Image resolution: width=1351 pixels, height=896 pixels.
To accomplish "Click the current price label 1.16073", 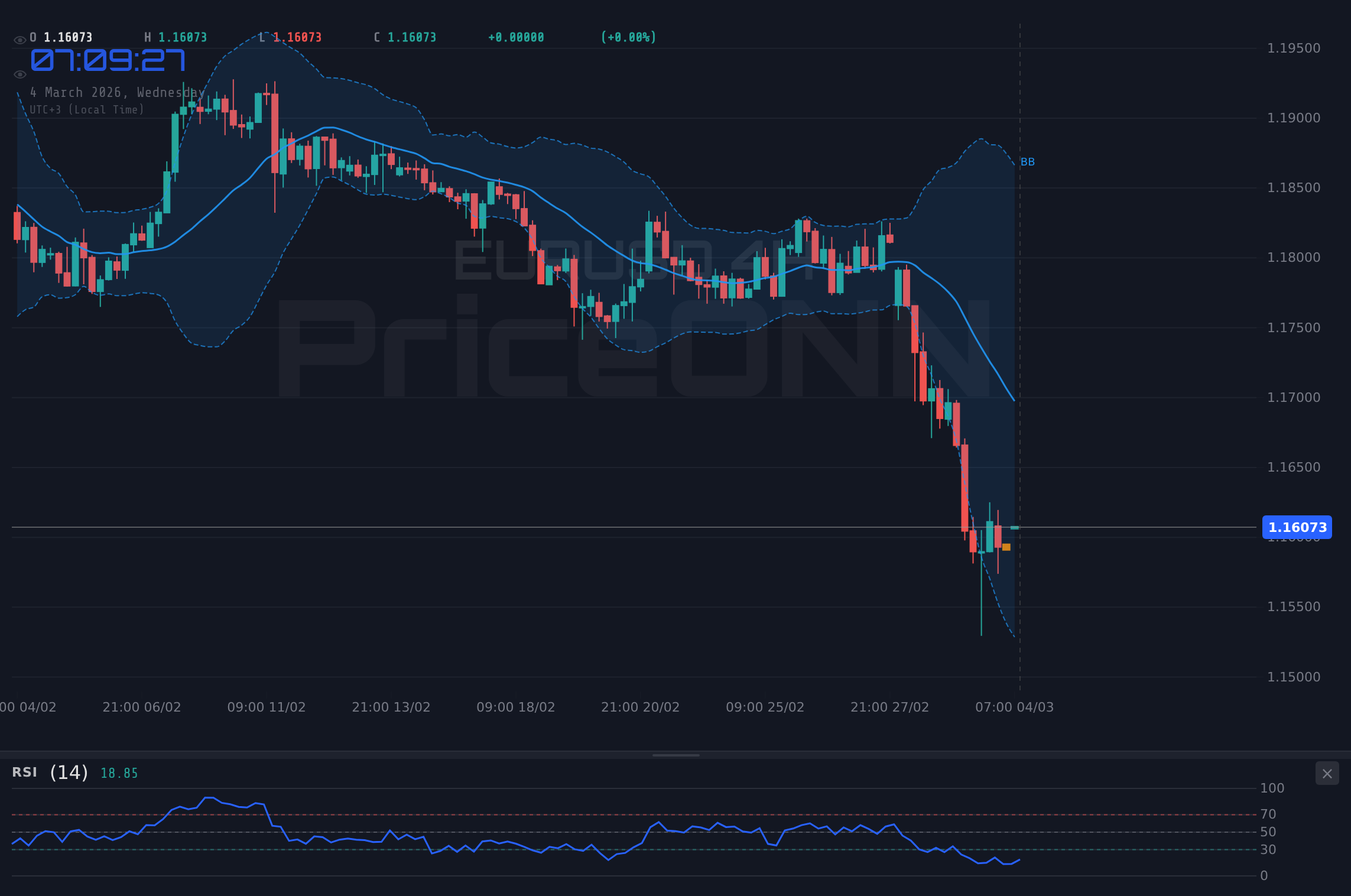I will point(1298,527).
